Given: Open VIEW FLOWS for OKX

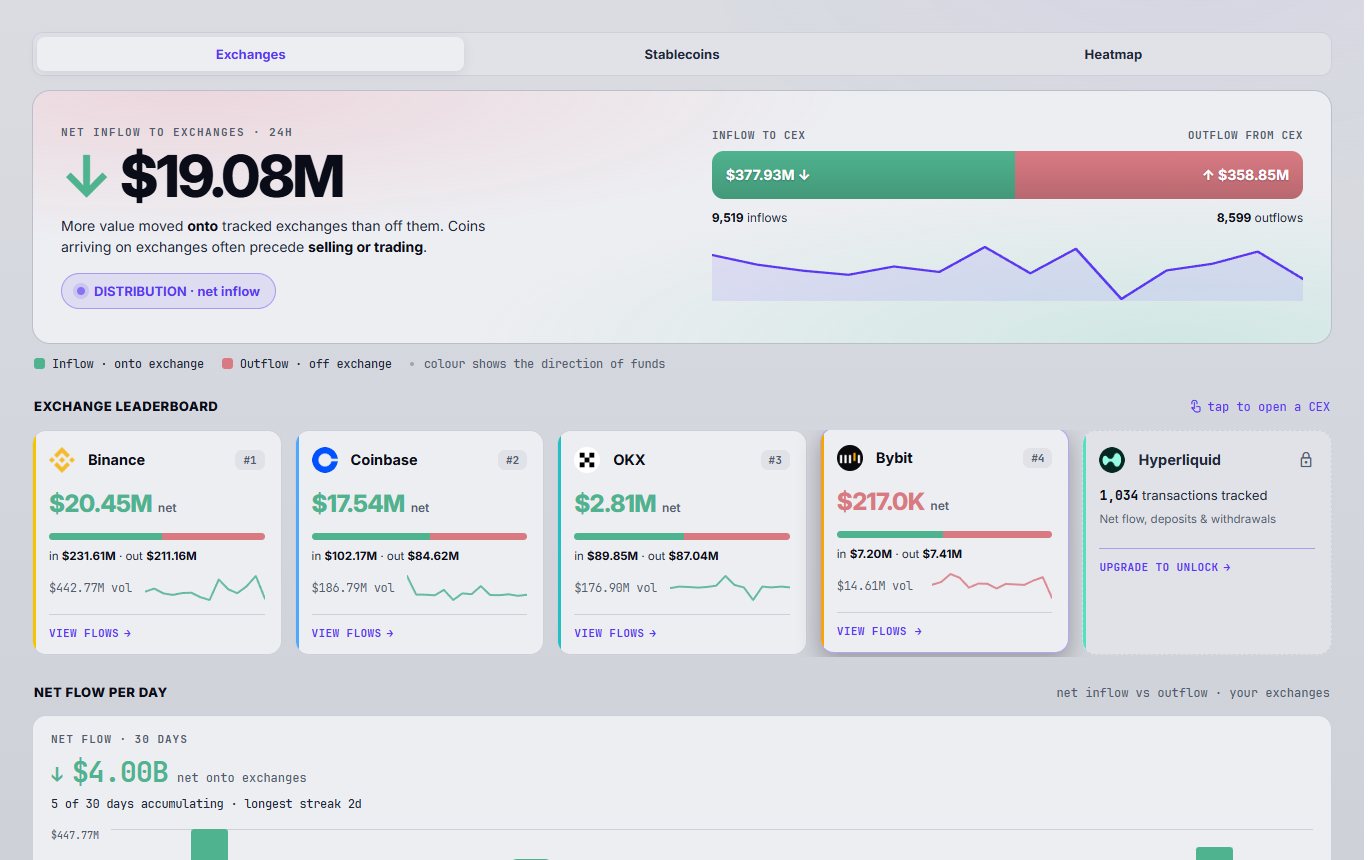Looking at the screenshot, I should pyautogui.click(x=615, y=633).
